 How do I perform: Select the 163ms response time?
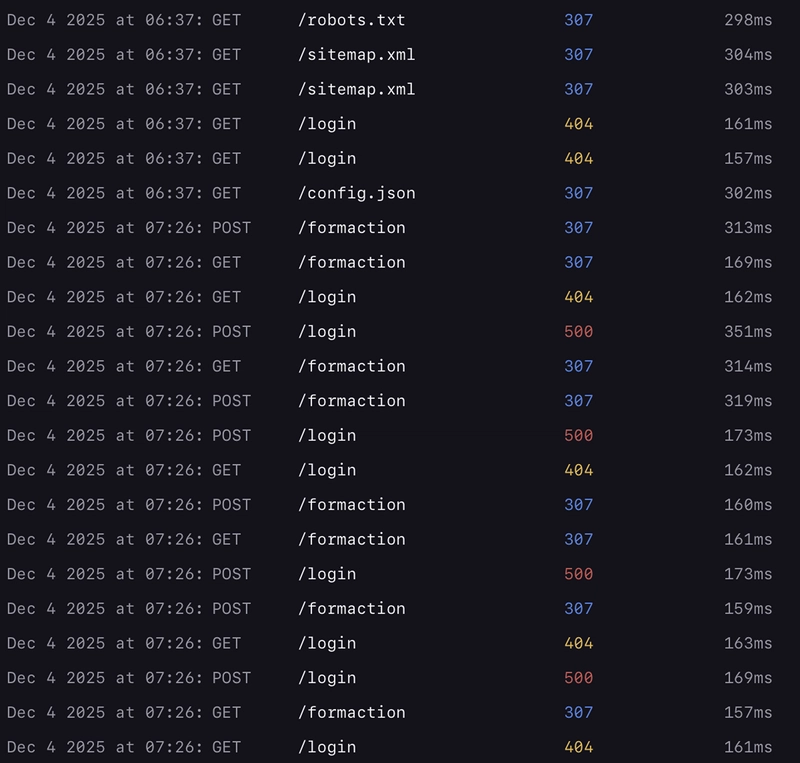(x=748, y=643)
